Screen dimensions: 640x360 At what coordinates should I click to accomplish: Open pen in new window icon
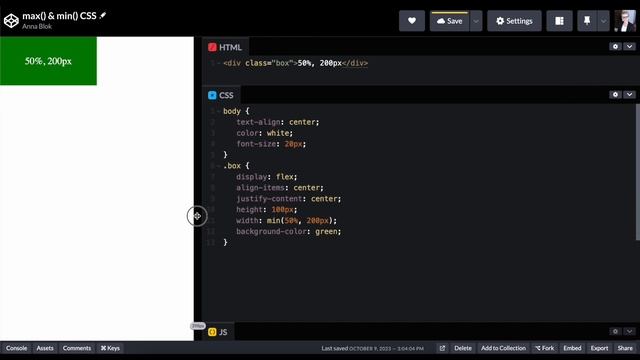442,348
